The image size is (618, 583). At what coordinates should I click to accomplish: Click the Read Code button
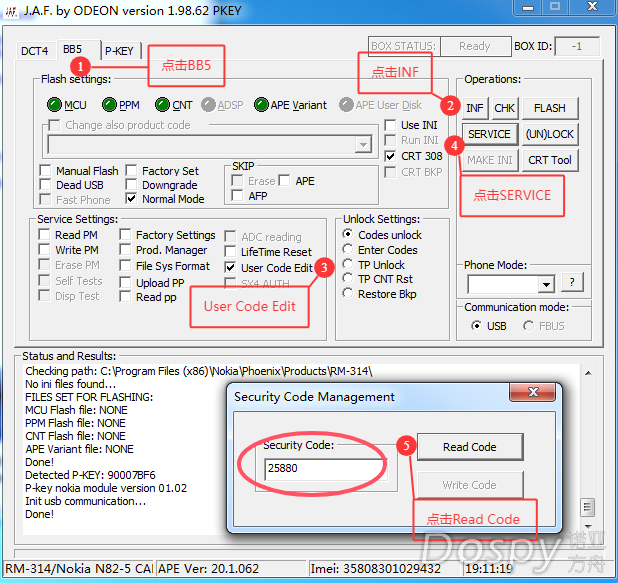pyautogui.click(x=470, y=447)
